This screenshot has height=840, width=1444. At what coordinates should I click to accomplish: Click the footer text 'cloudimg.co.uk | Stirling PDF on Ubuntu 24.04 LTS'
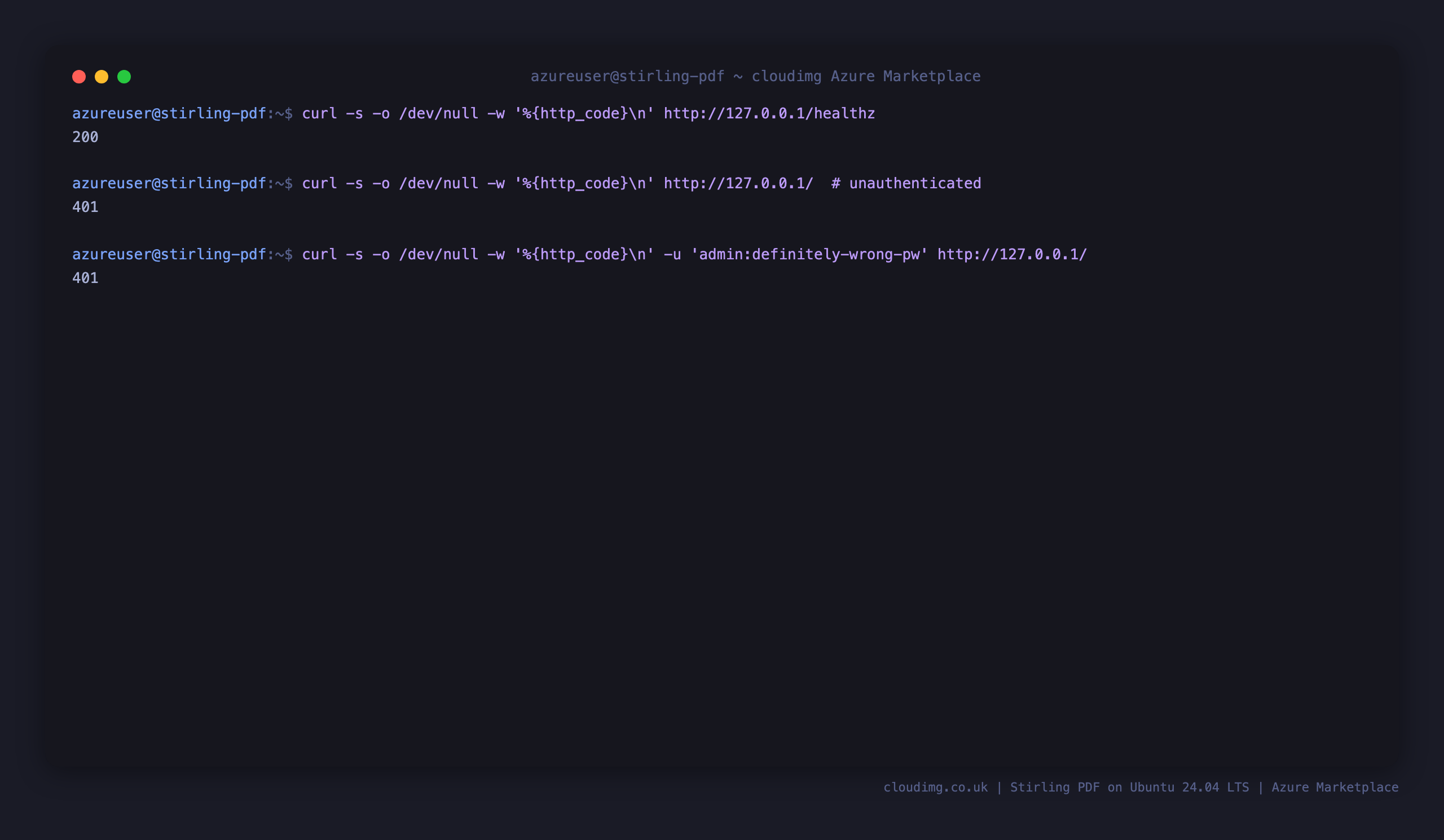click(x=1066, y=788)
